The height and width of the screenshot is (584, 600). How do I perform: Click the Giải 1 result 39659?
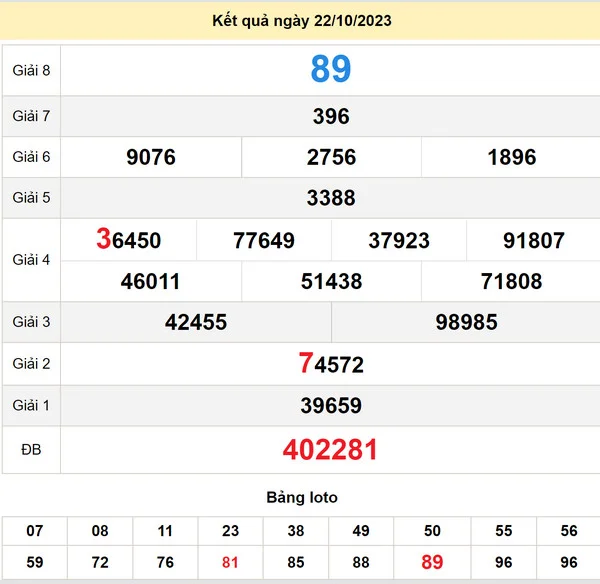pyautogui.click(x=330, y=406)
